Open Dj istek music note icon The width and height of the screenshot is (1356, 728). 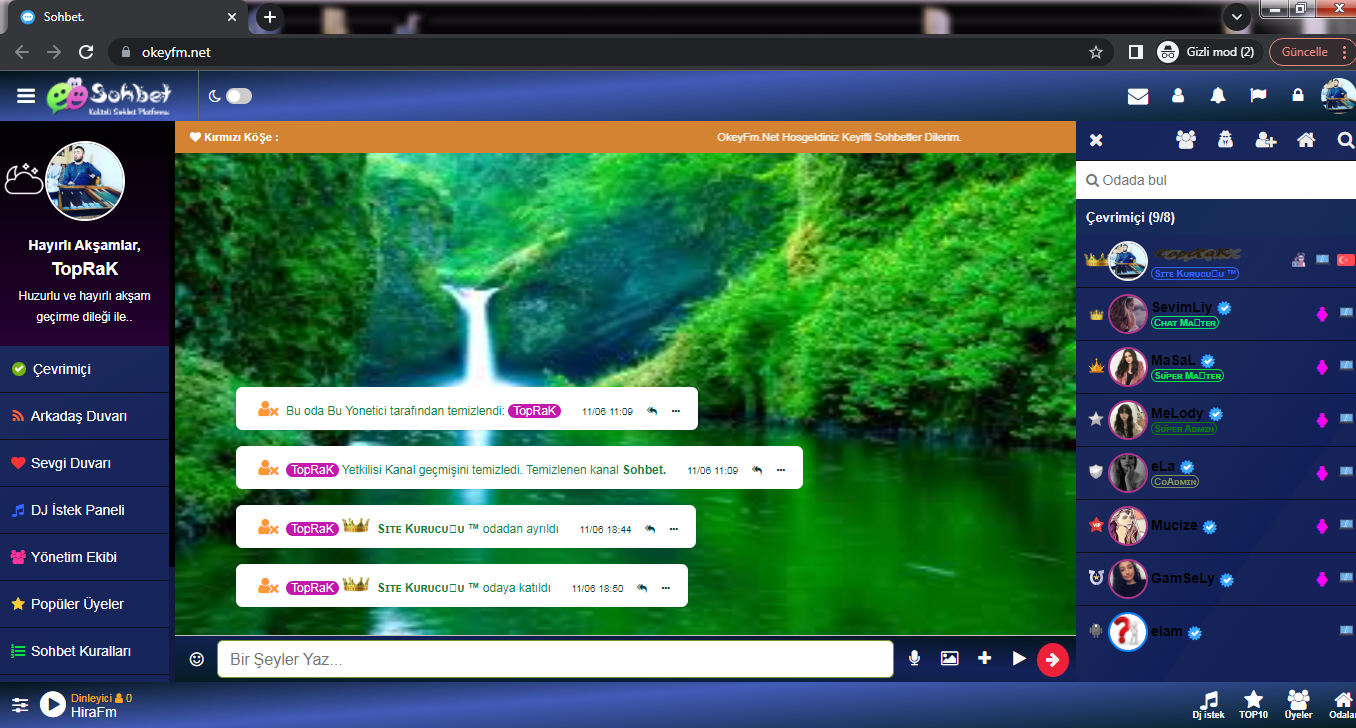(x=1209, y=705)
